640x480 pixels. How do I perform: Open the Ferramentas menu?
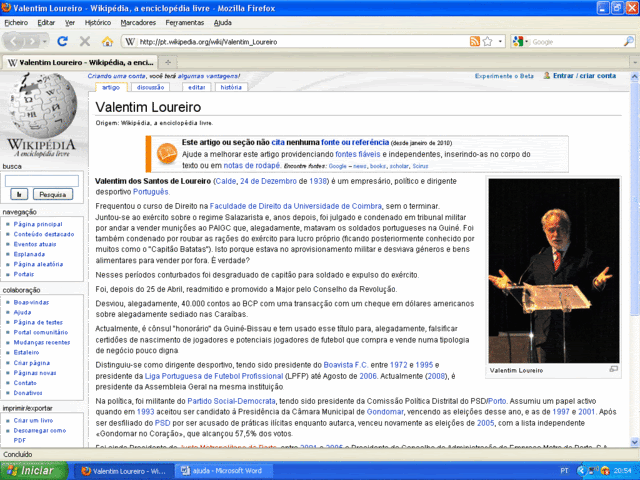tap(184, 22)
